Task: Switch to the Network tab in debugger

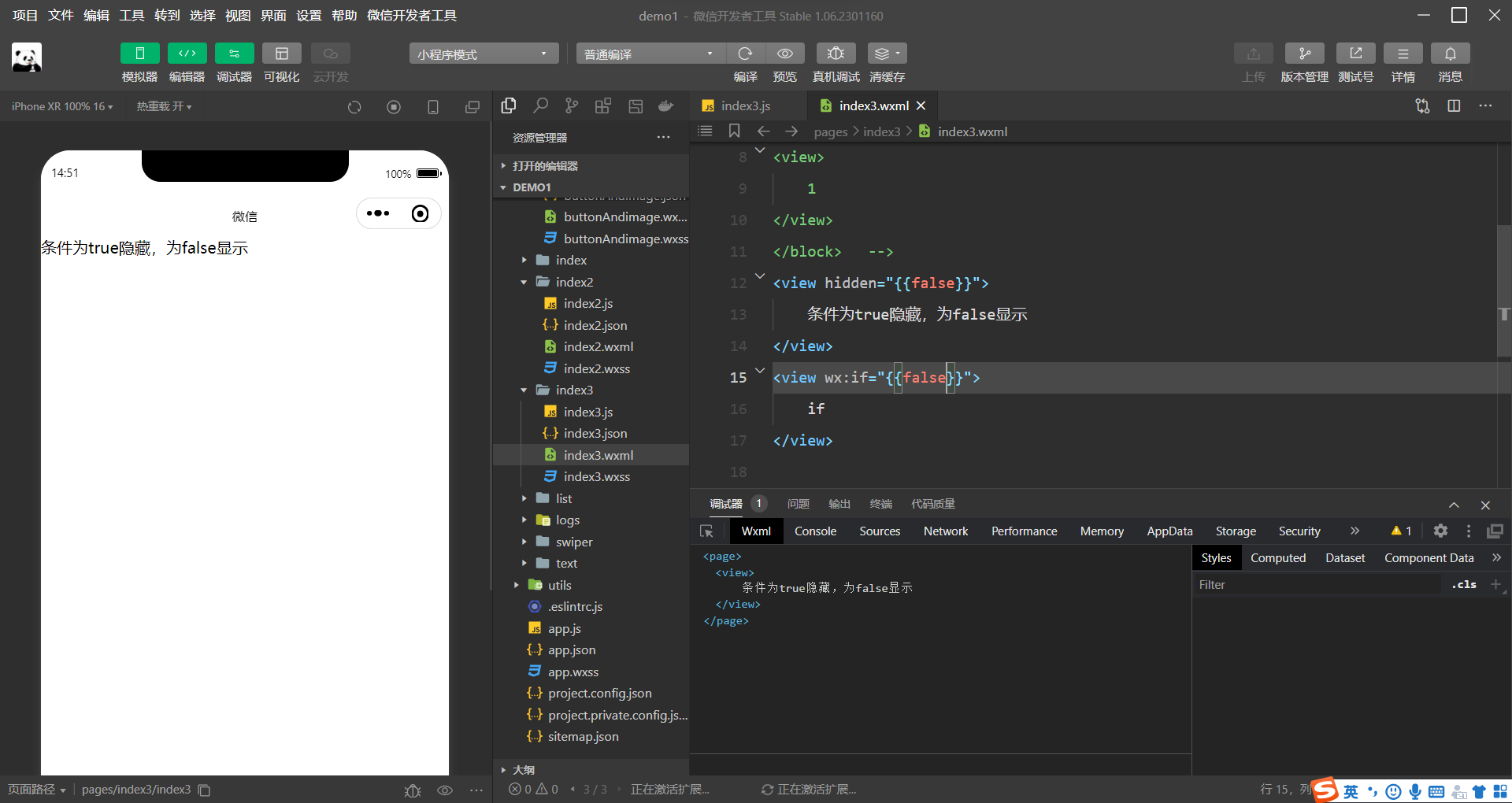Action: click(x=945, y=531)
